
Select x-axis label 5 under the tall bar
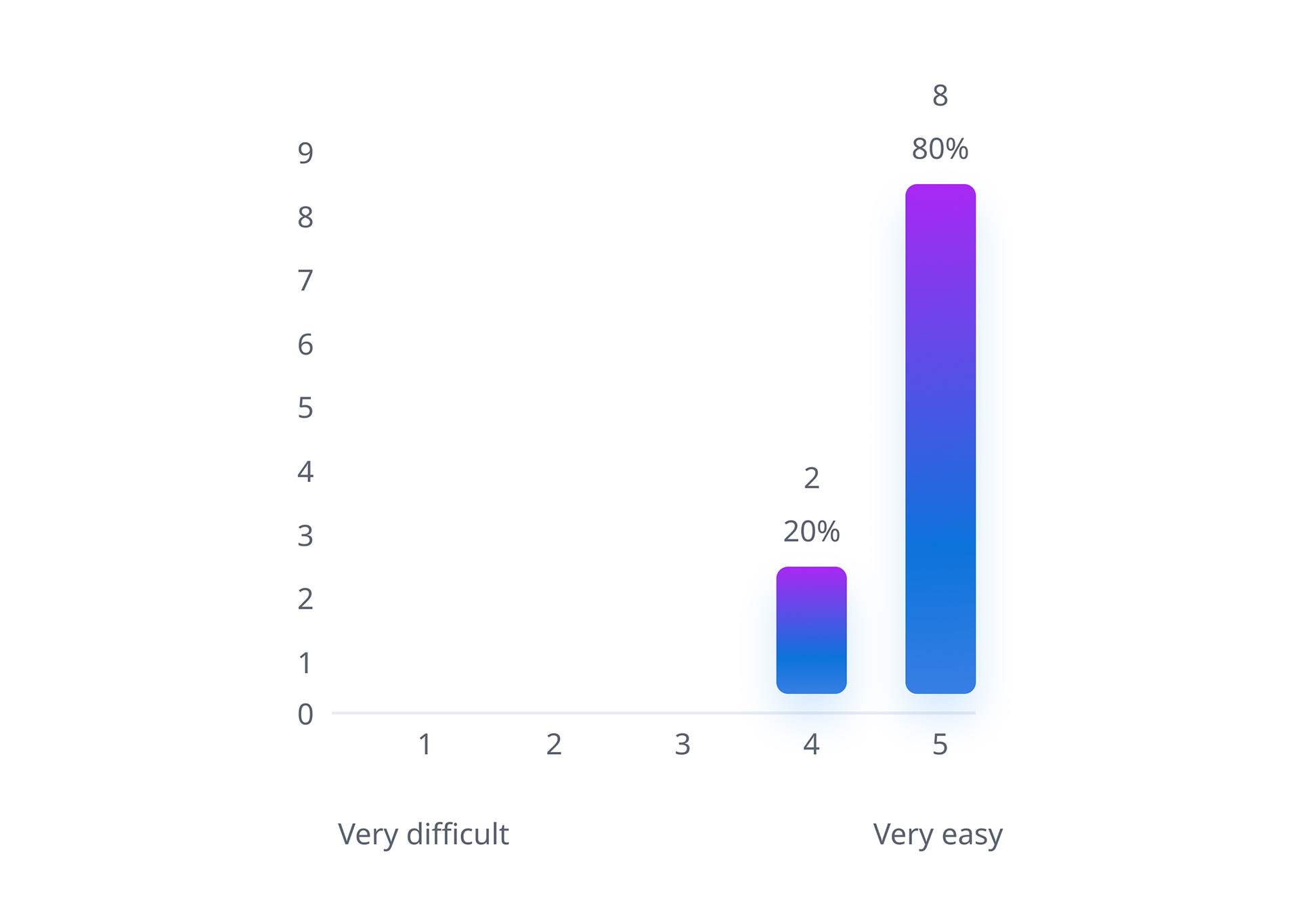click(940, 745)
